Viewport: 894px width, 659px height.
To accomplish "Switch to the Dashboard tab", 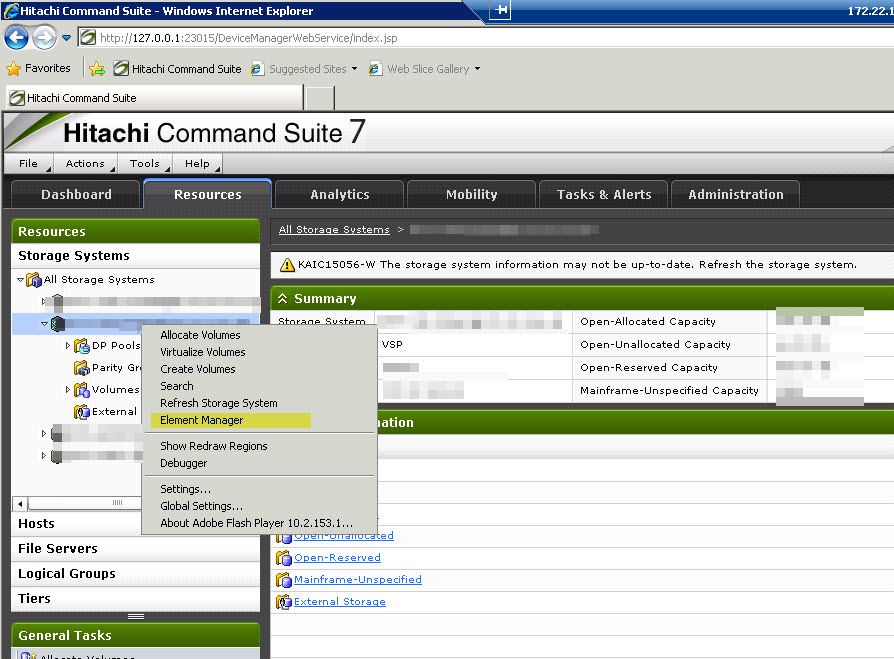I will click(x=76, y=194).
